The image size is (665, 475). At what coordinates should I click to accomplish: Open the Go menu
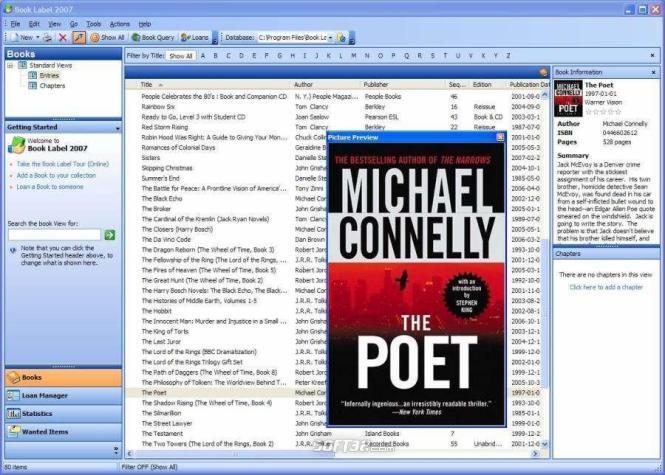pyautogui.click(x=74, y=24)
